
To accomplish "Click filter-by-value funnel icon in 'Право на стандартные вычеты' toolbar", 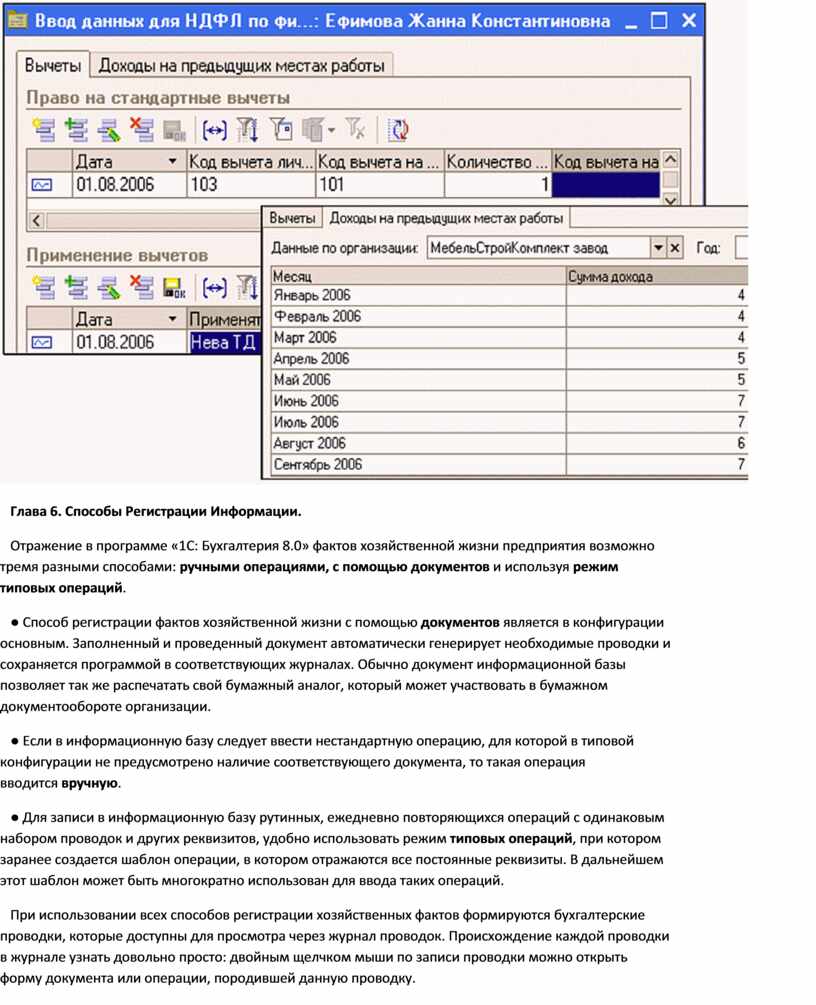I will (247, 130).
